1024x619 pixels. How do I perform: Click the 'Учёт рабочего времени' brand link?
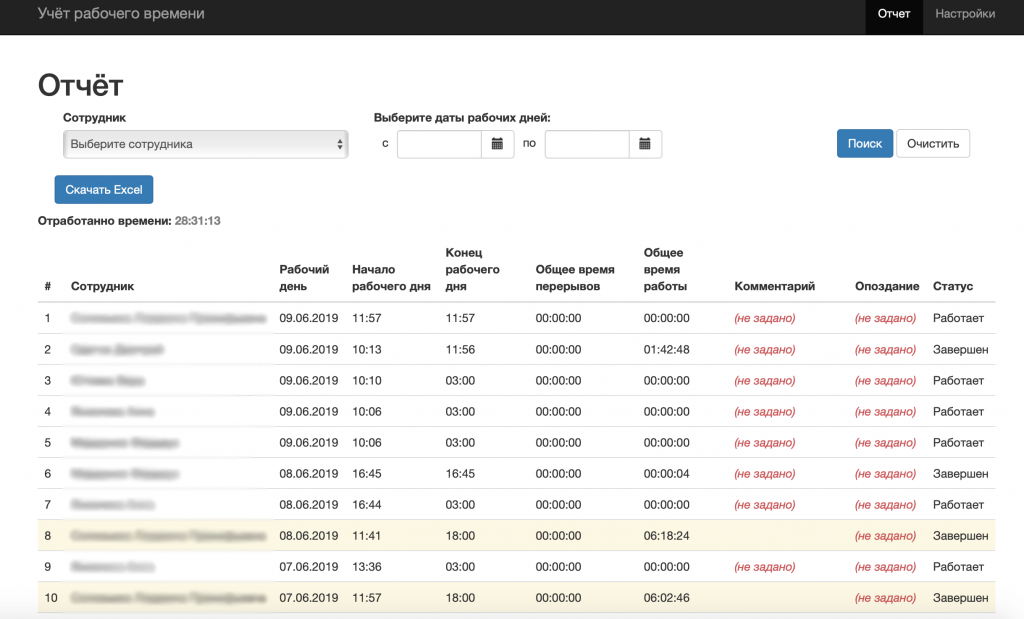pos(121,14)
